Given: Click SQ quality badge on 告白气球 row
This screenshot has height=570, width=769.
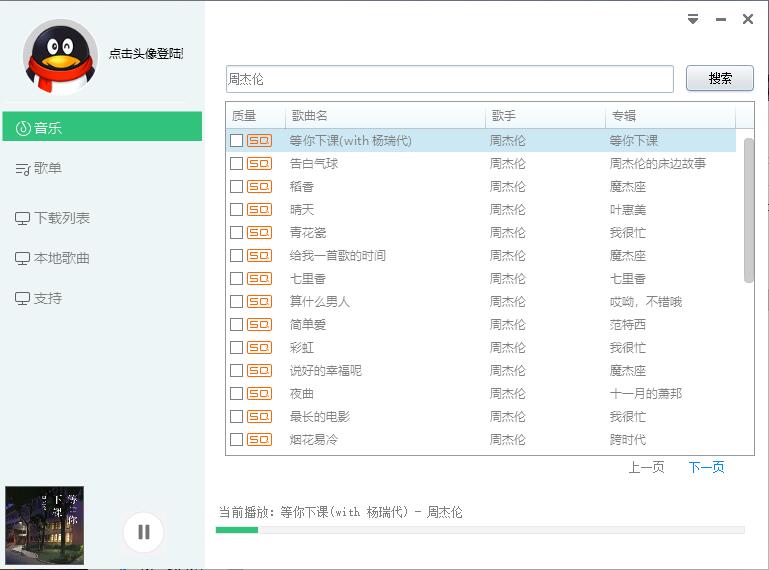Looking at the screenshot, I should coord(259,163).
